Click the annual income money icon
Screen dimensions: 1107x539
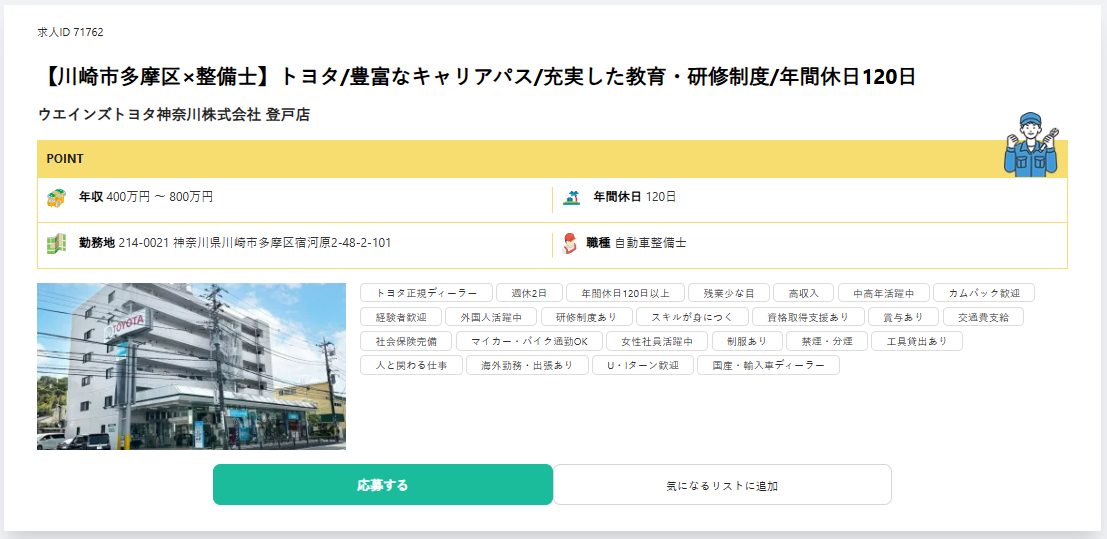tap(56, 198)
